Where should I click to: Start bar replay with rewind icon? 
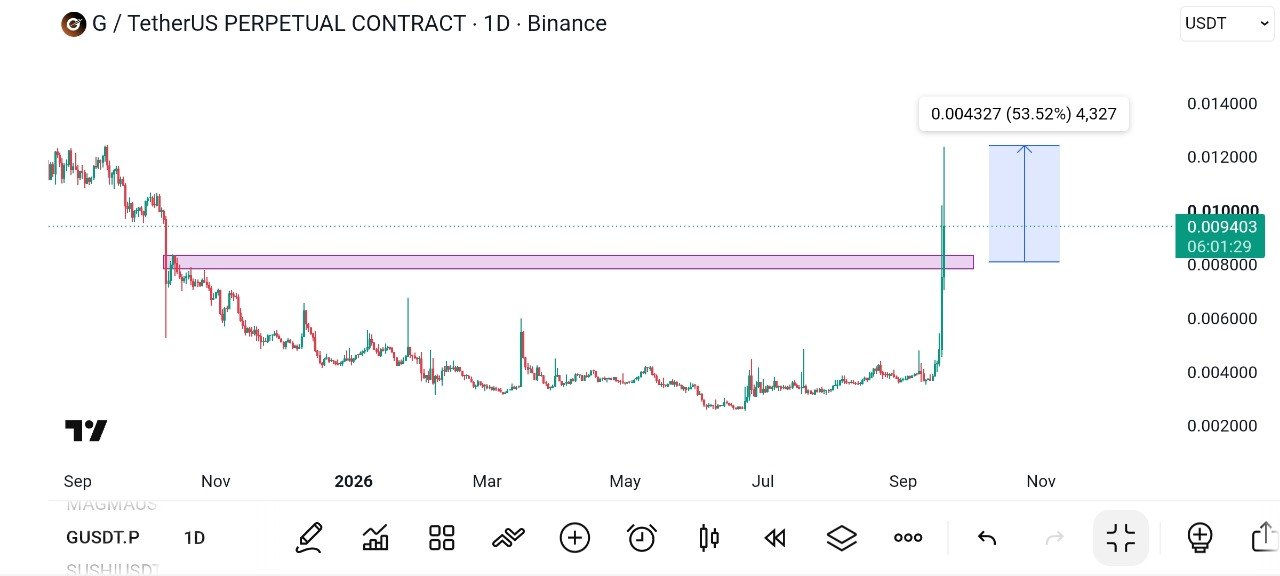[x=775, y=538]
